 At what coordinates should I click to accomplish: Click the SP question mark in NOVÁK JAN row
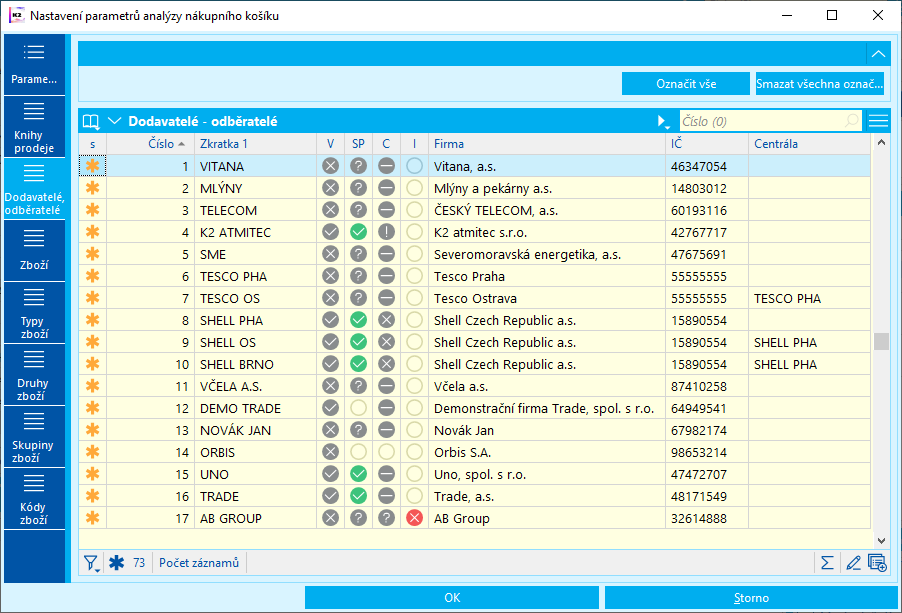coord(358,430)
